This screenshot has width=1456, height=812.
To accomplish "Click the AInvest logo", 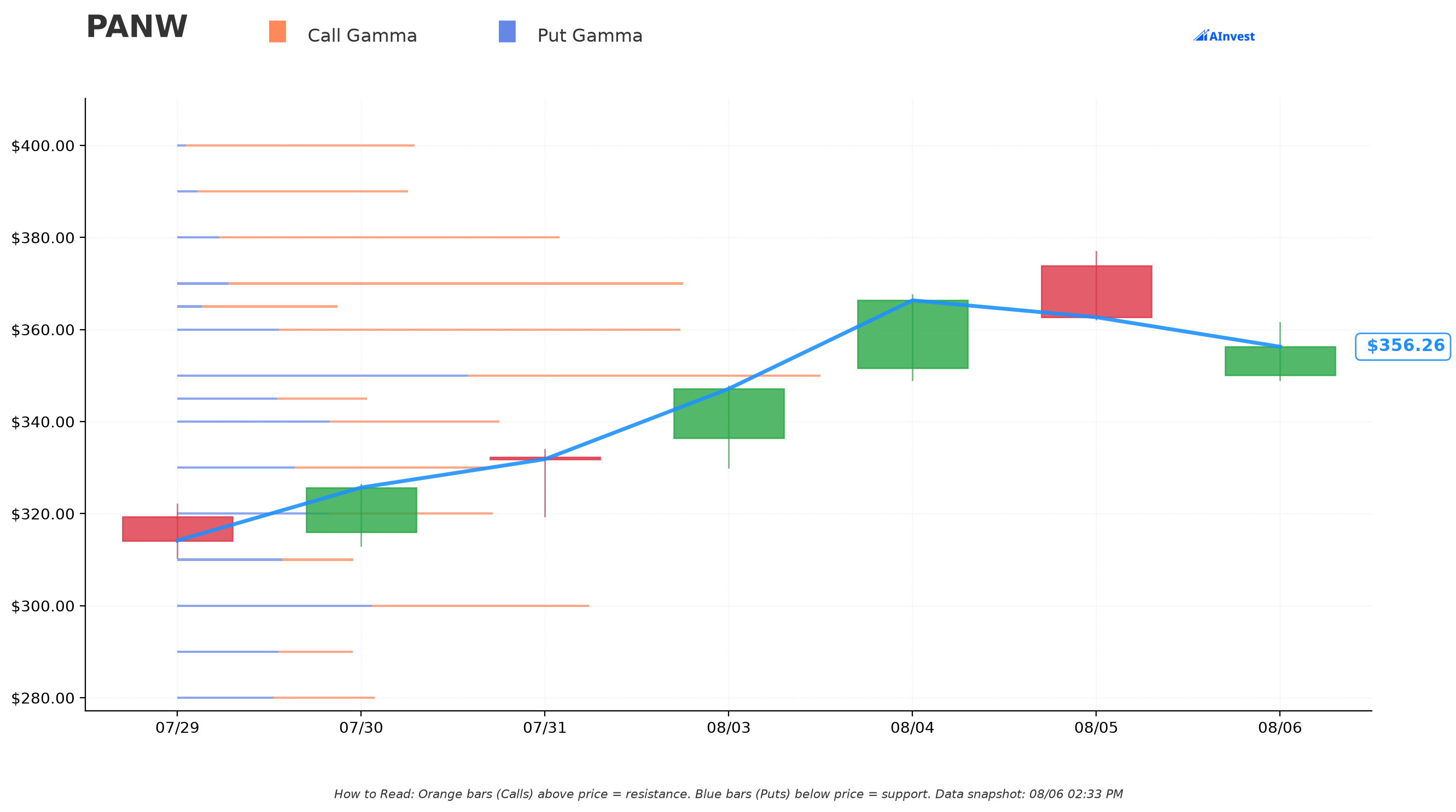I will pos(1224,36).
